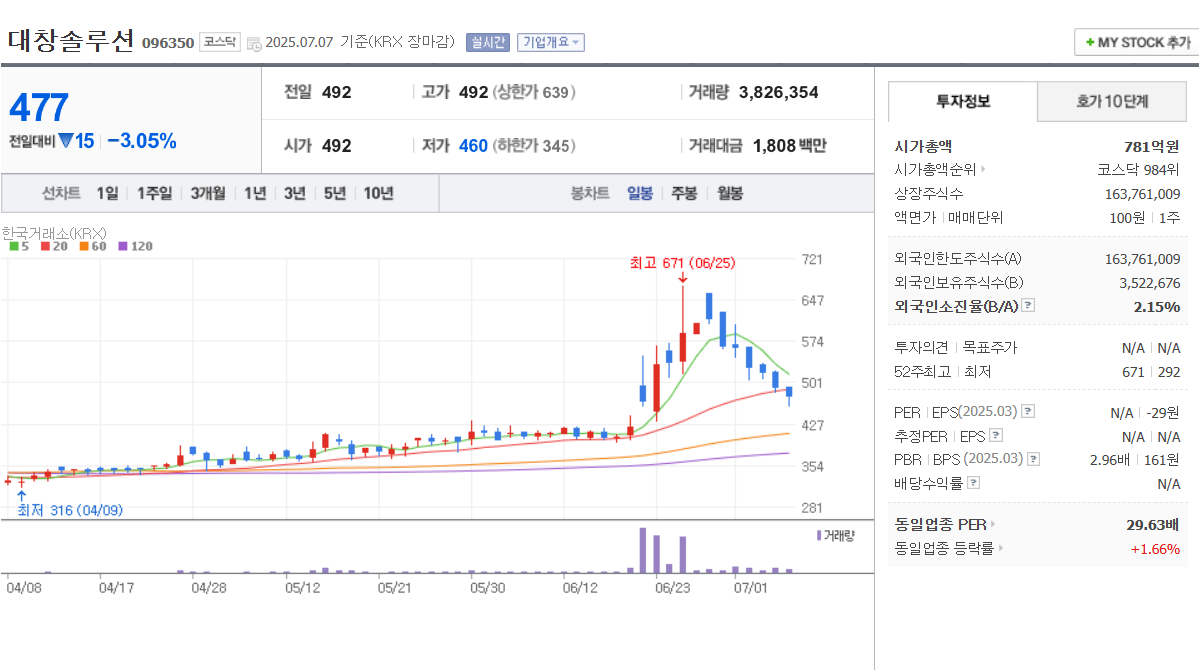
Task: Click the 외국인소진율 value 2.15%
Action: 1157,306
